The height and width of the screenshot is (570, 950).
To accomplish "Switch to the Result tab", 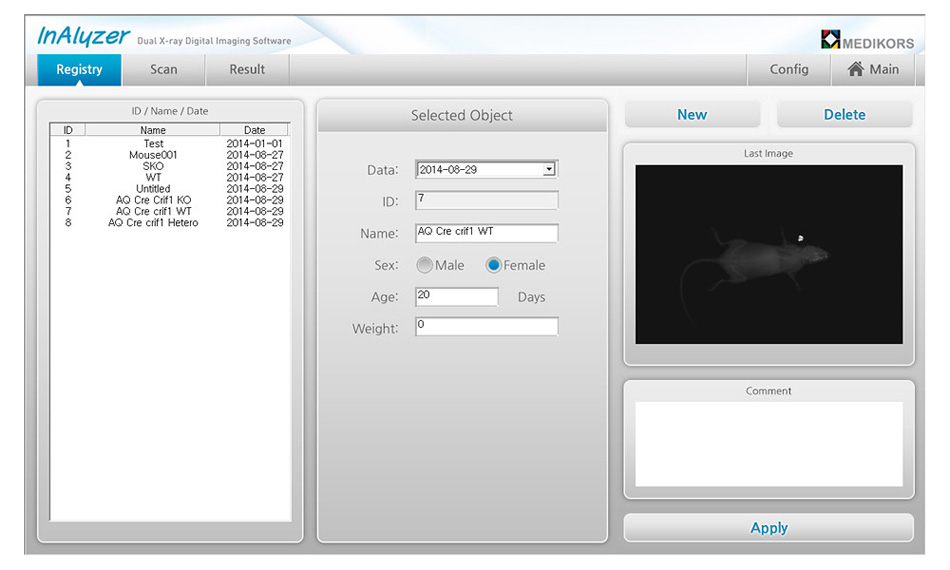I will tap(247, 70).
